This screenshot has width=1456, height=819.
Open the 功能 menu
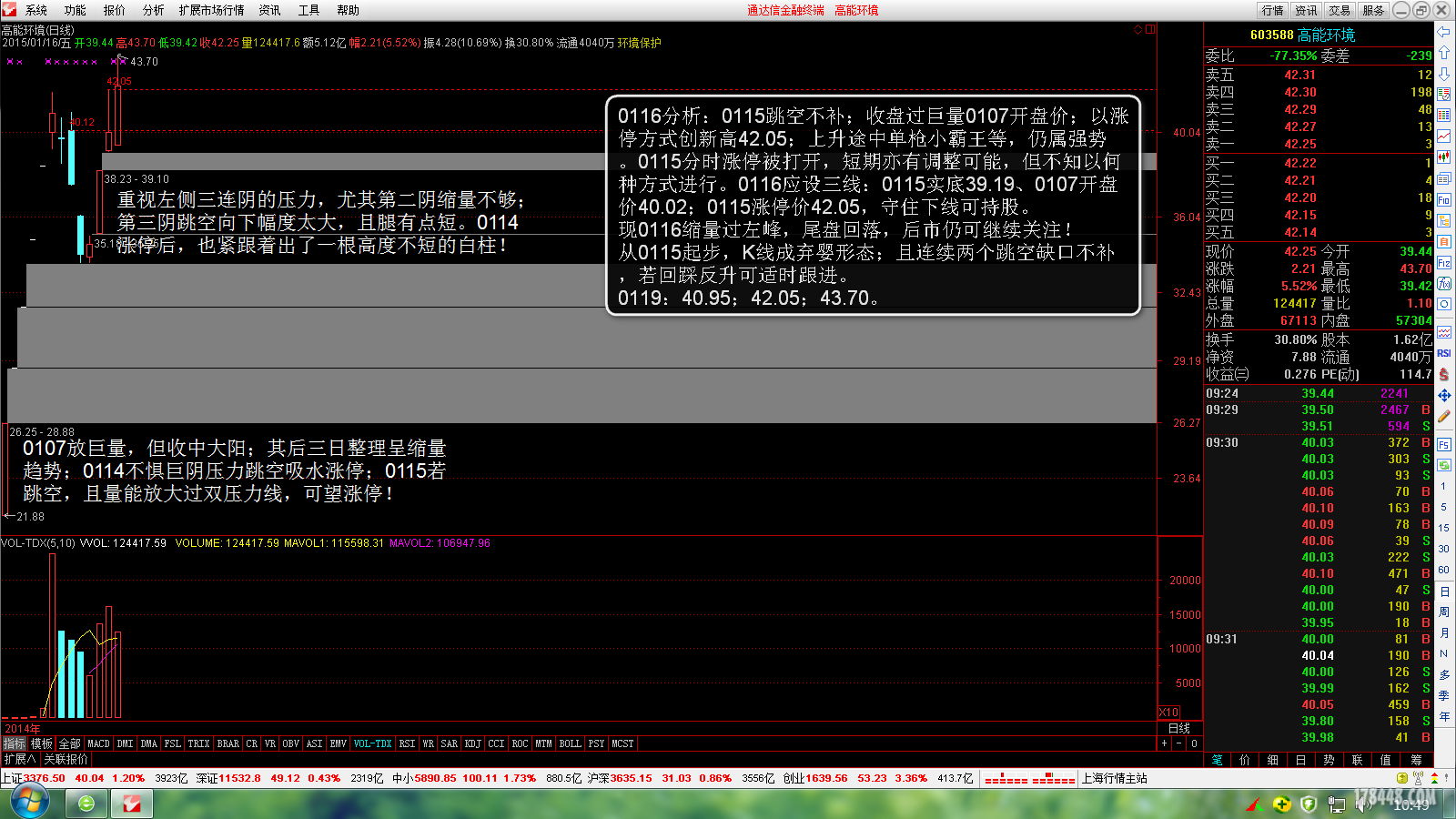76,10
